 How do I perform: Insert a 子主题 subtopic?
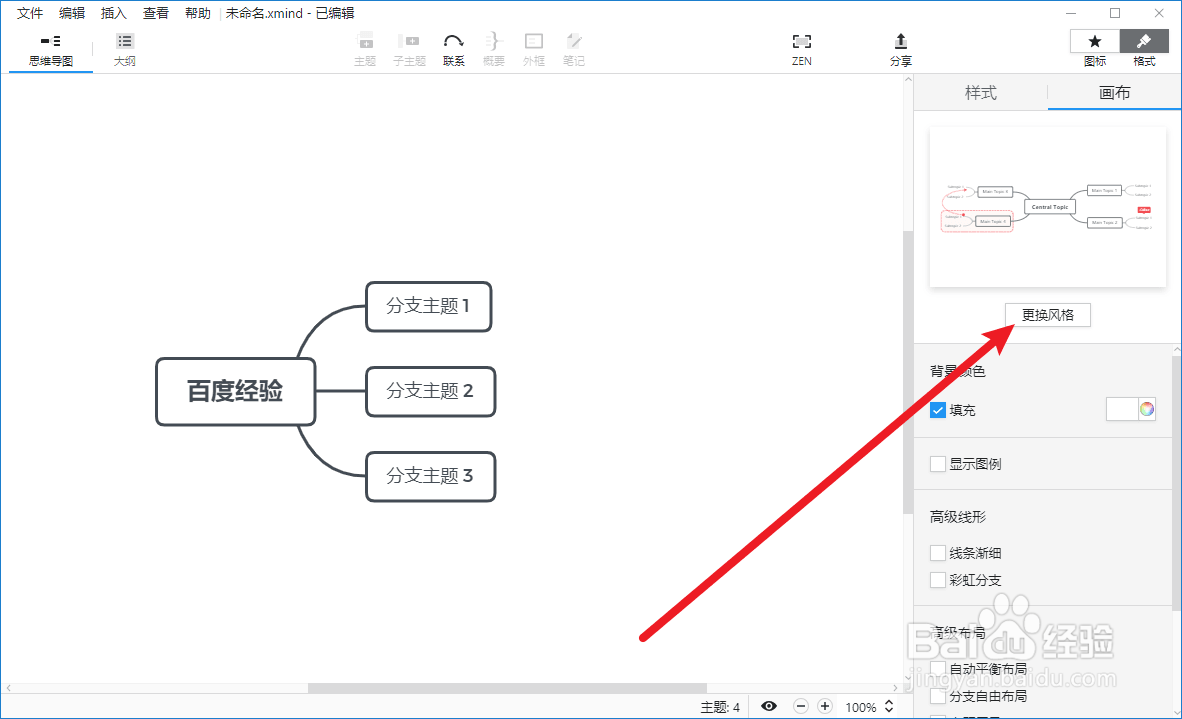pyautogui.click(x=409, y=50)
